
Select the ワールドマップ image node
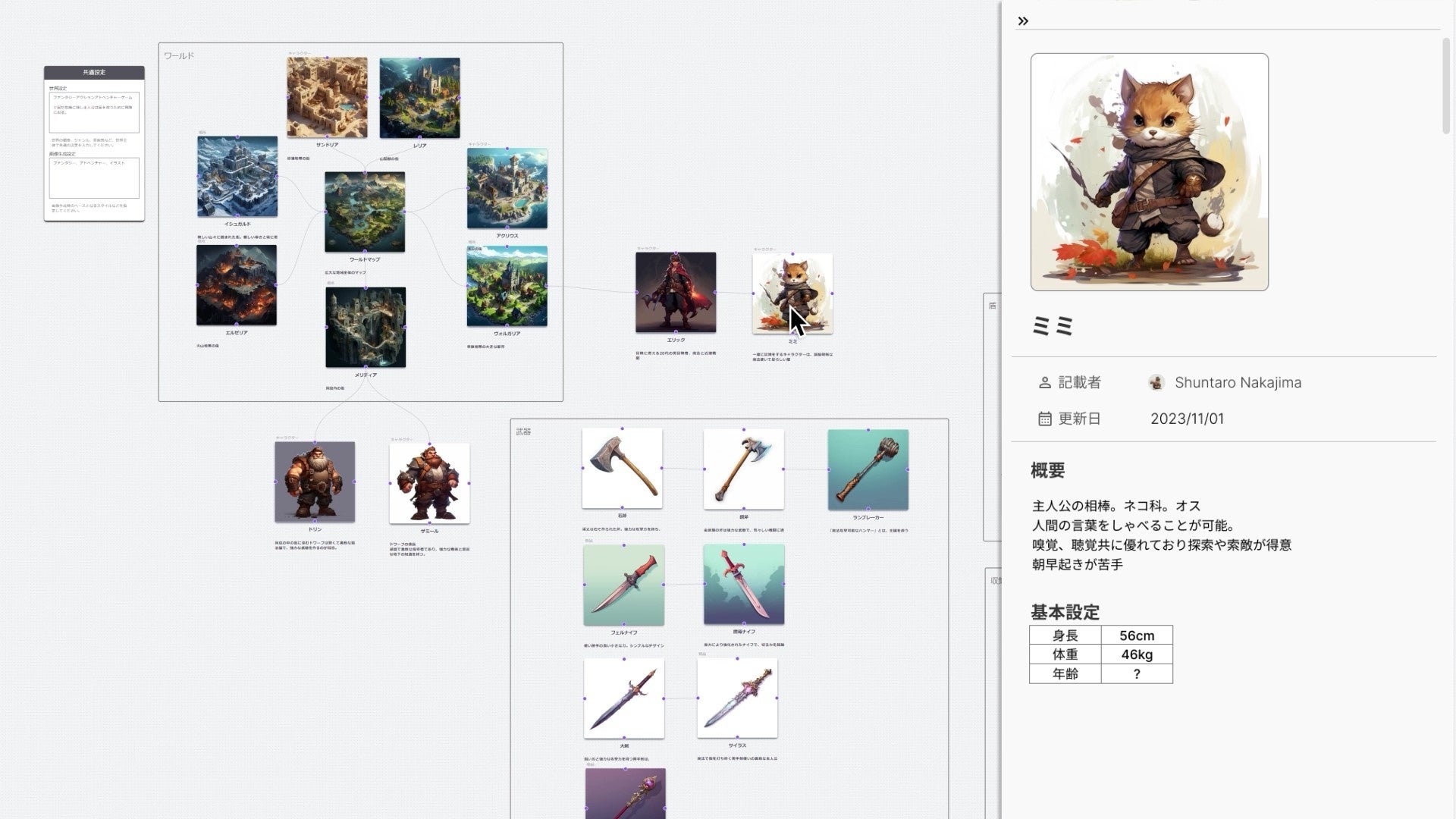(x=365, y=212)
